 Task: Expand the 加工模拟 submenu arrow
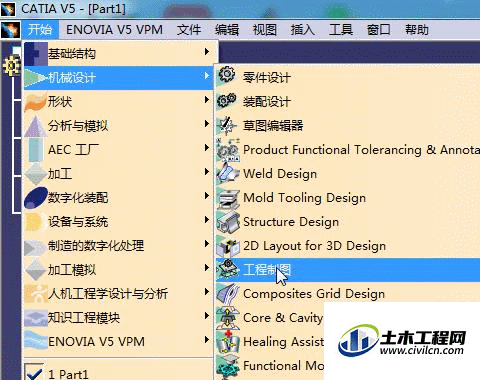[207, 268]
